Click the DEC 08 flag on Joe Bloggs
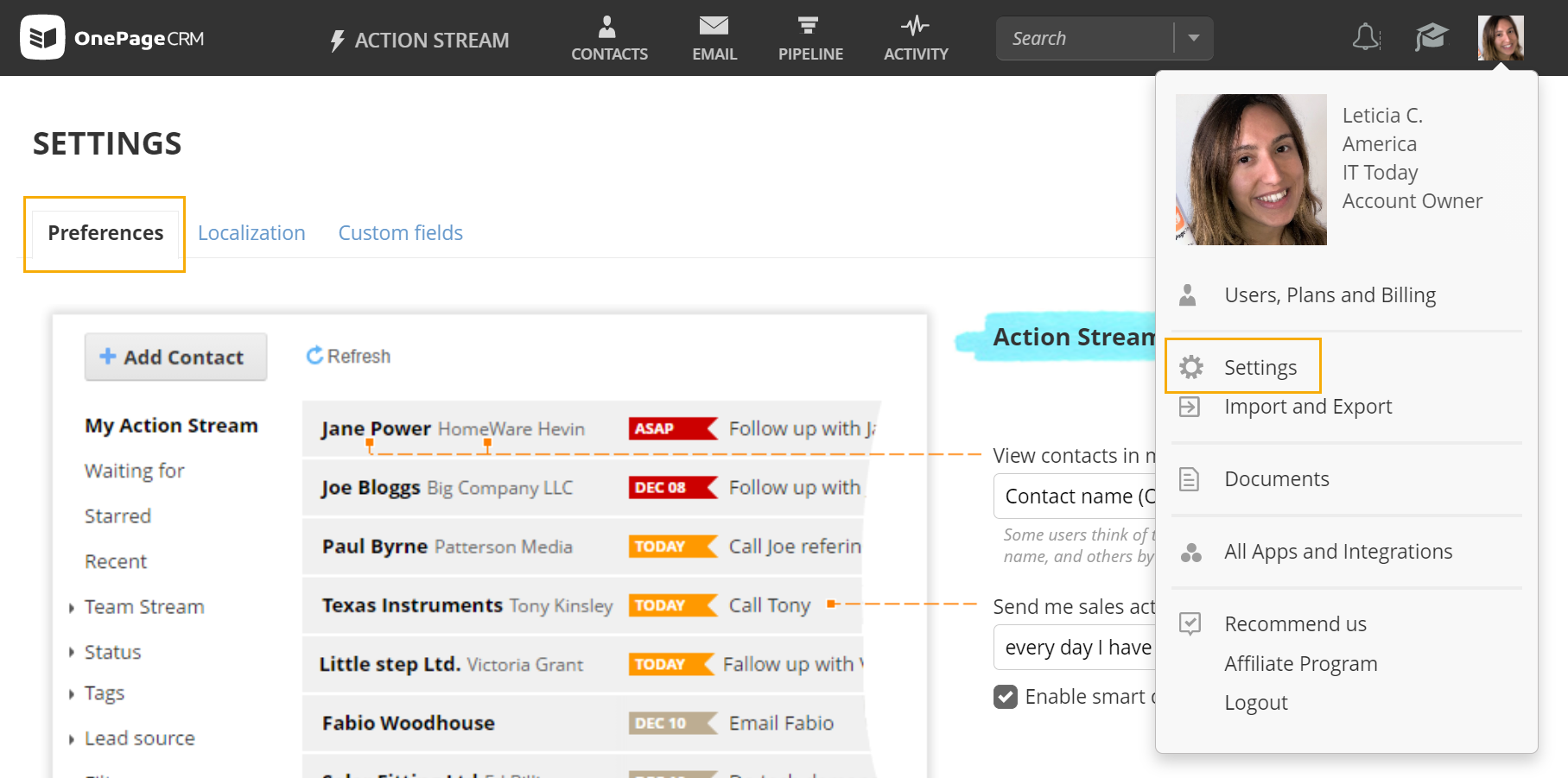The height and width of the screenshot is (778, 1568). (x=673, y=487)
